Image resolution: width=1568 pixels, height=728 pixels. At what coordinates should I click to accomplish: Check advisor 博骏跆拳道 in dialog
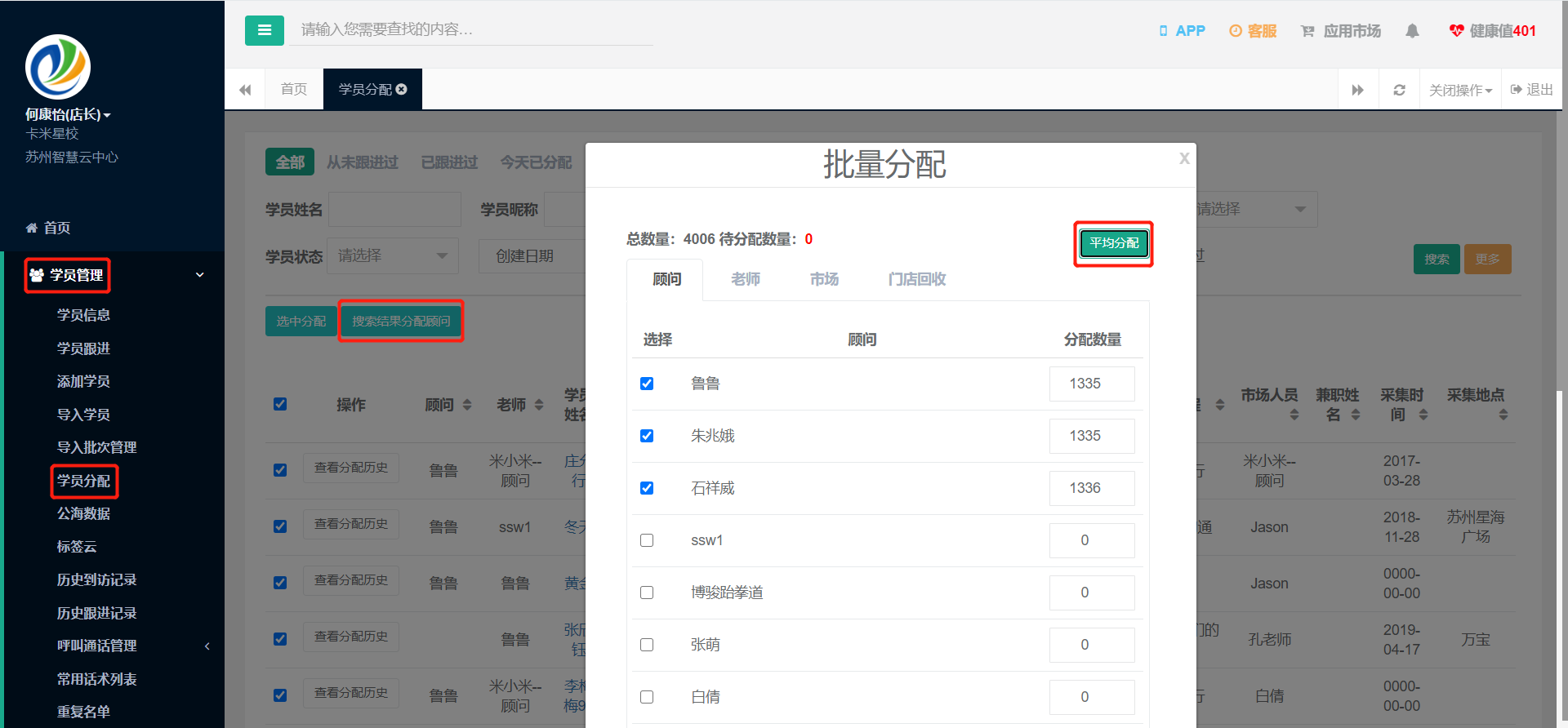pyautogui.click(x=647, y=593)
